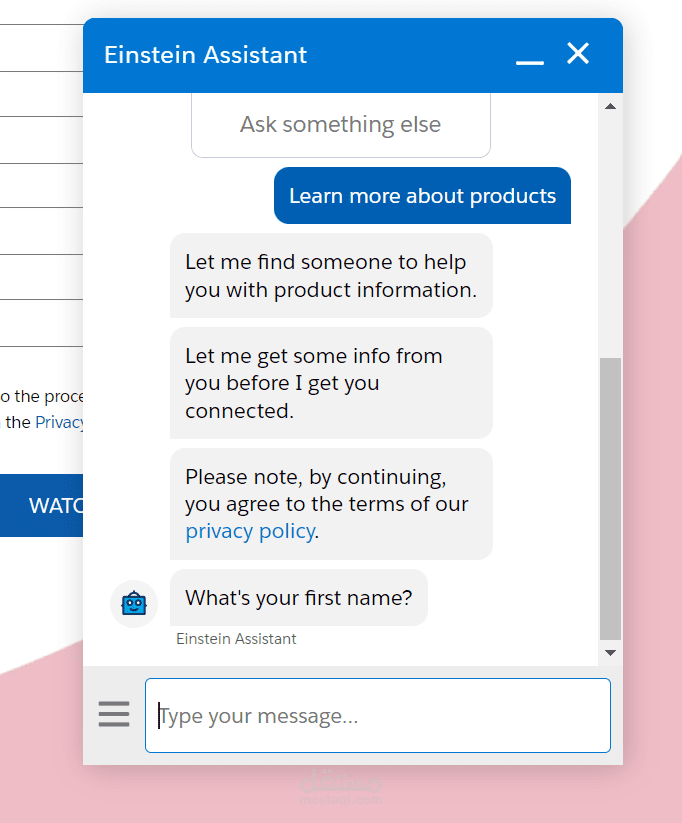Viewport: 682px width, 823px height.
Task: Focus the "Type your message" input field
Action: pos(378,716)
